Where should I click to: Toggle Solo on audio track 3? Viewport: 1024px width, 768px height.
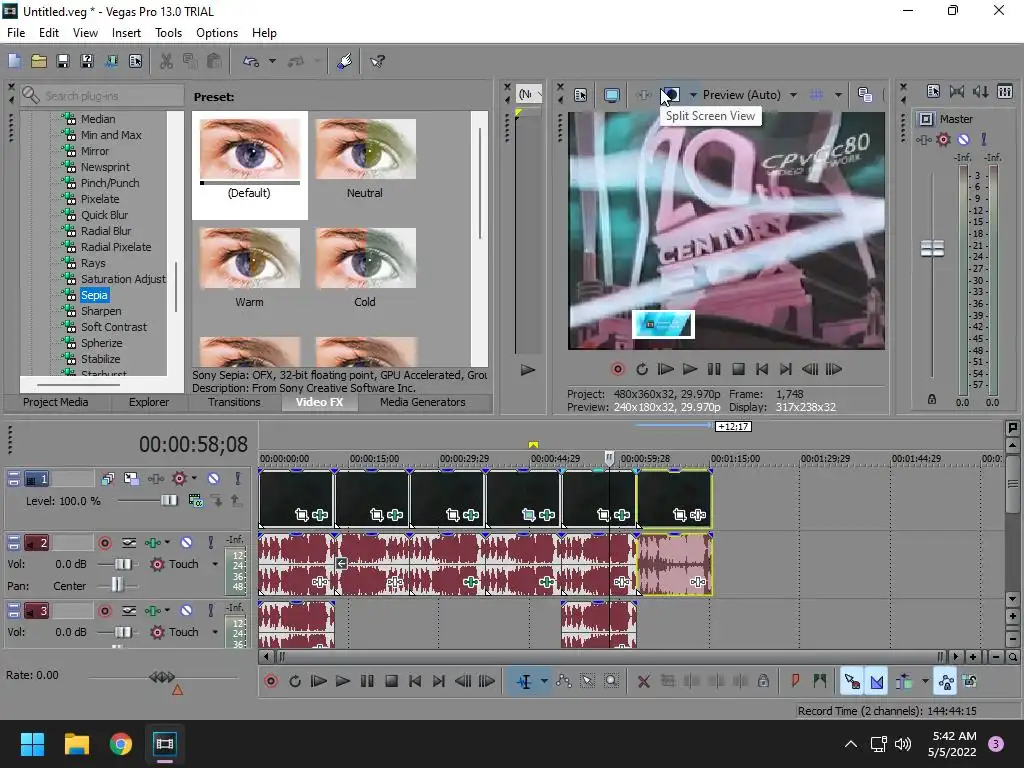(x=210, y=611)
